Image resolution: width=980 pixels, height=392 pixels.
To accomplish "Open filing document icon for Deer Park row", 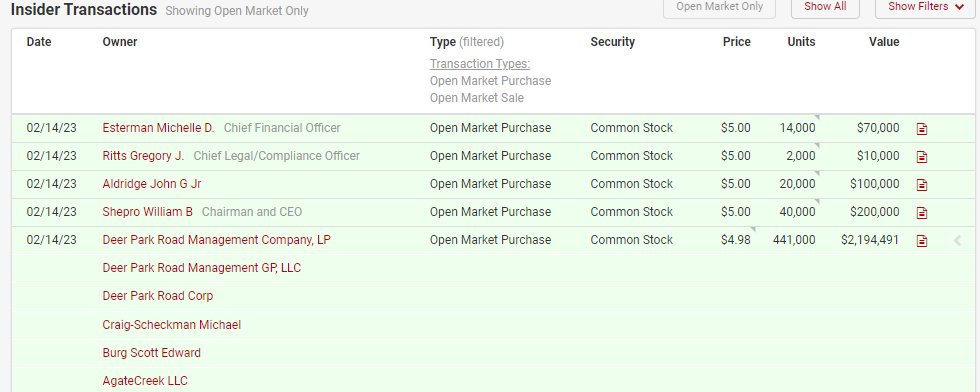I will pos(921,241).
